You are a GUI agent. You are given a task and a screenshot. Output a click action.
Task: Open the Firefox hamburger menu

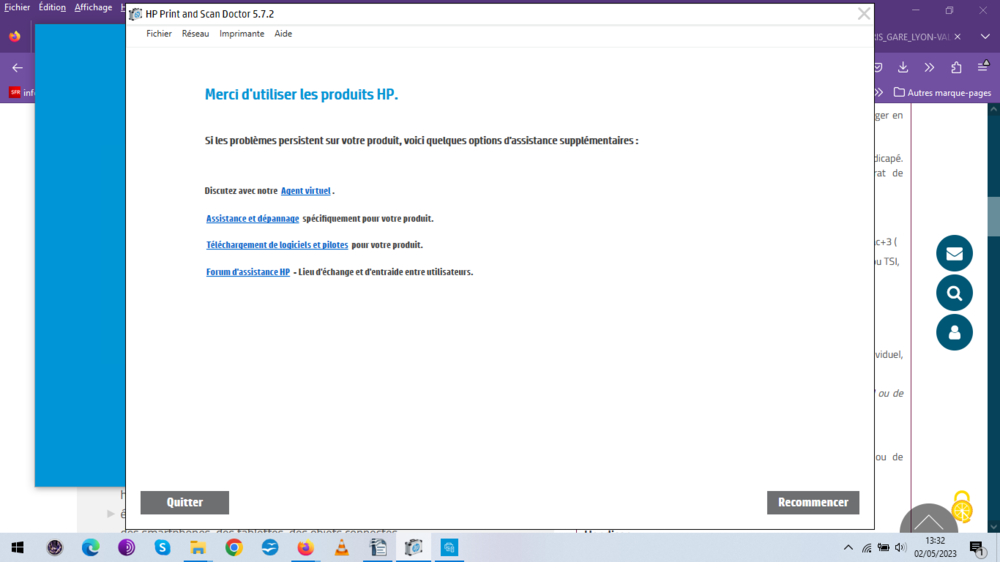983,67
